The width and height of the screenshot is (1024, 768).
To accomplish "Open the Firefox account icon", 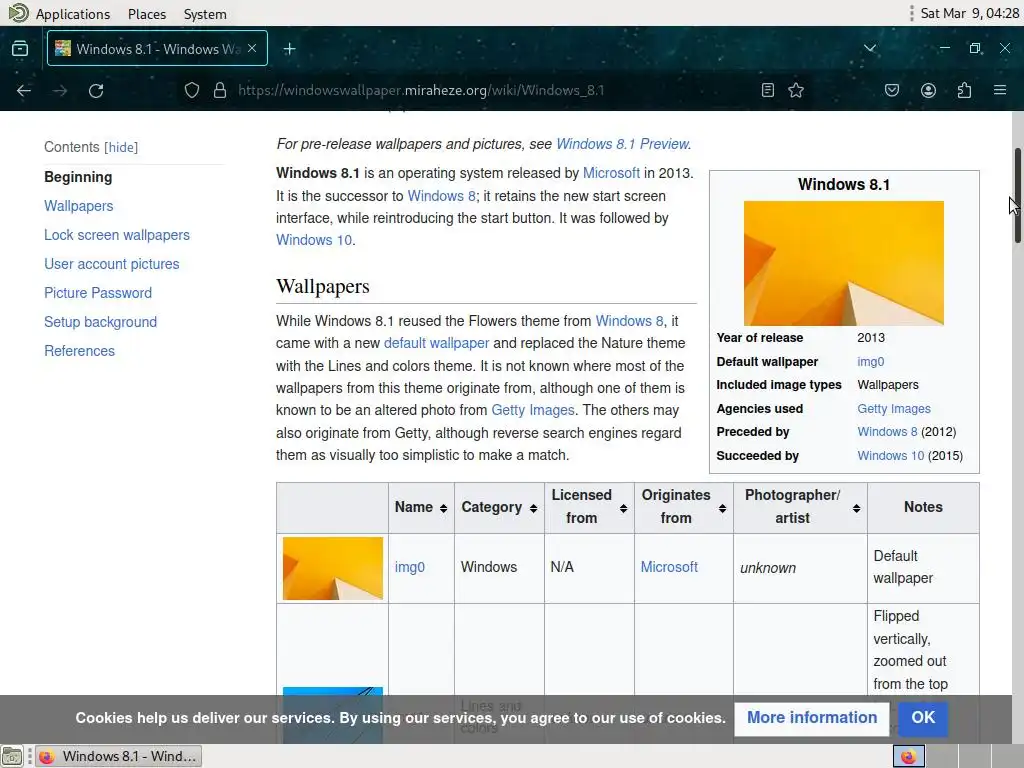I will pyautogui.click(x=928, y=90).
